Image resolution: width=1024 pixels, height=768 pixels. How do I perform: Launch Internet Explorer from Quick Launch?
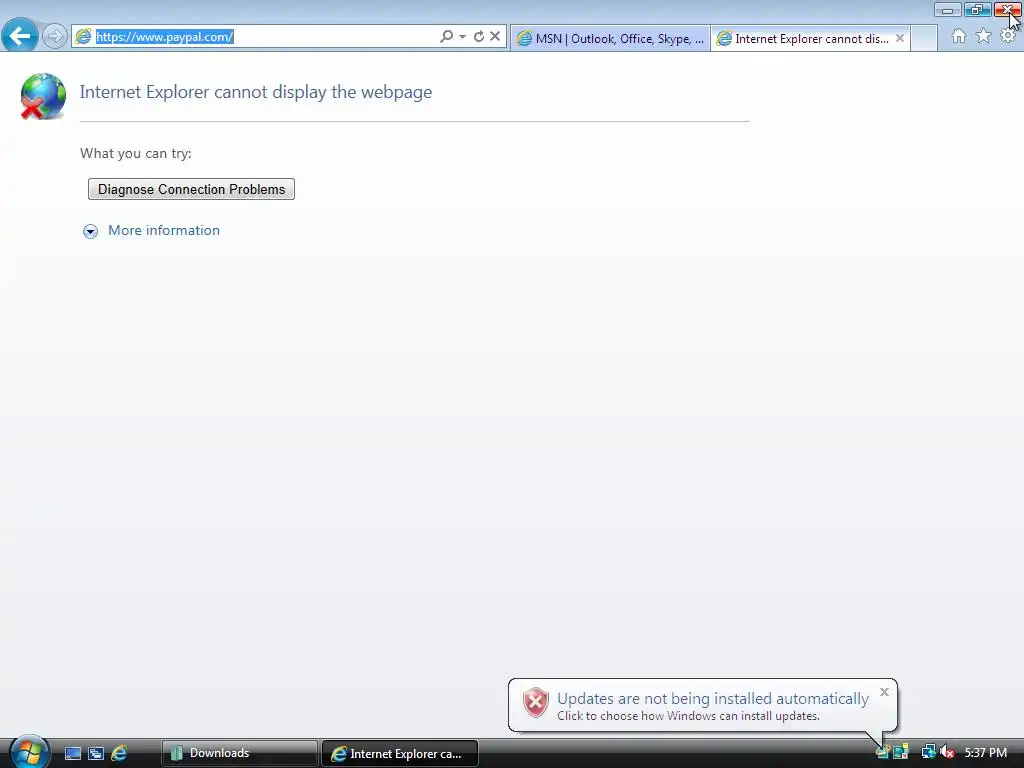[x=119, y=754]
